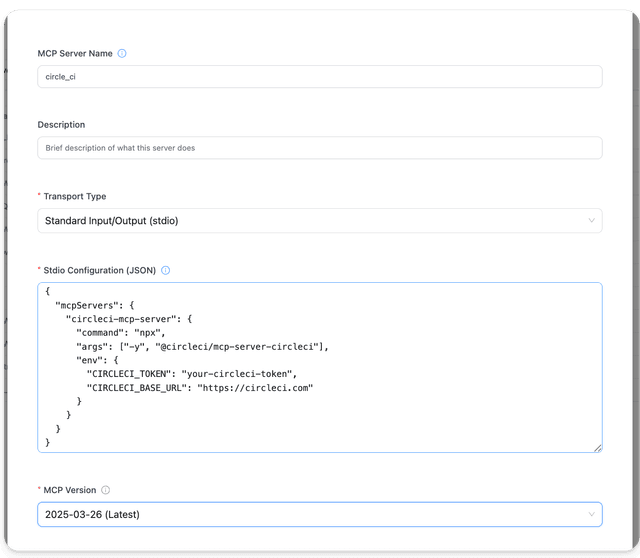Click the Stdio Configuration (JSON) label
The width and height of the screenshot is (640, 558).
pyautogui.click(x=100, y=270)
